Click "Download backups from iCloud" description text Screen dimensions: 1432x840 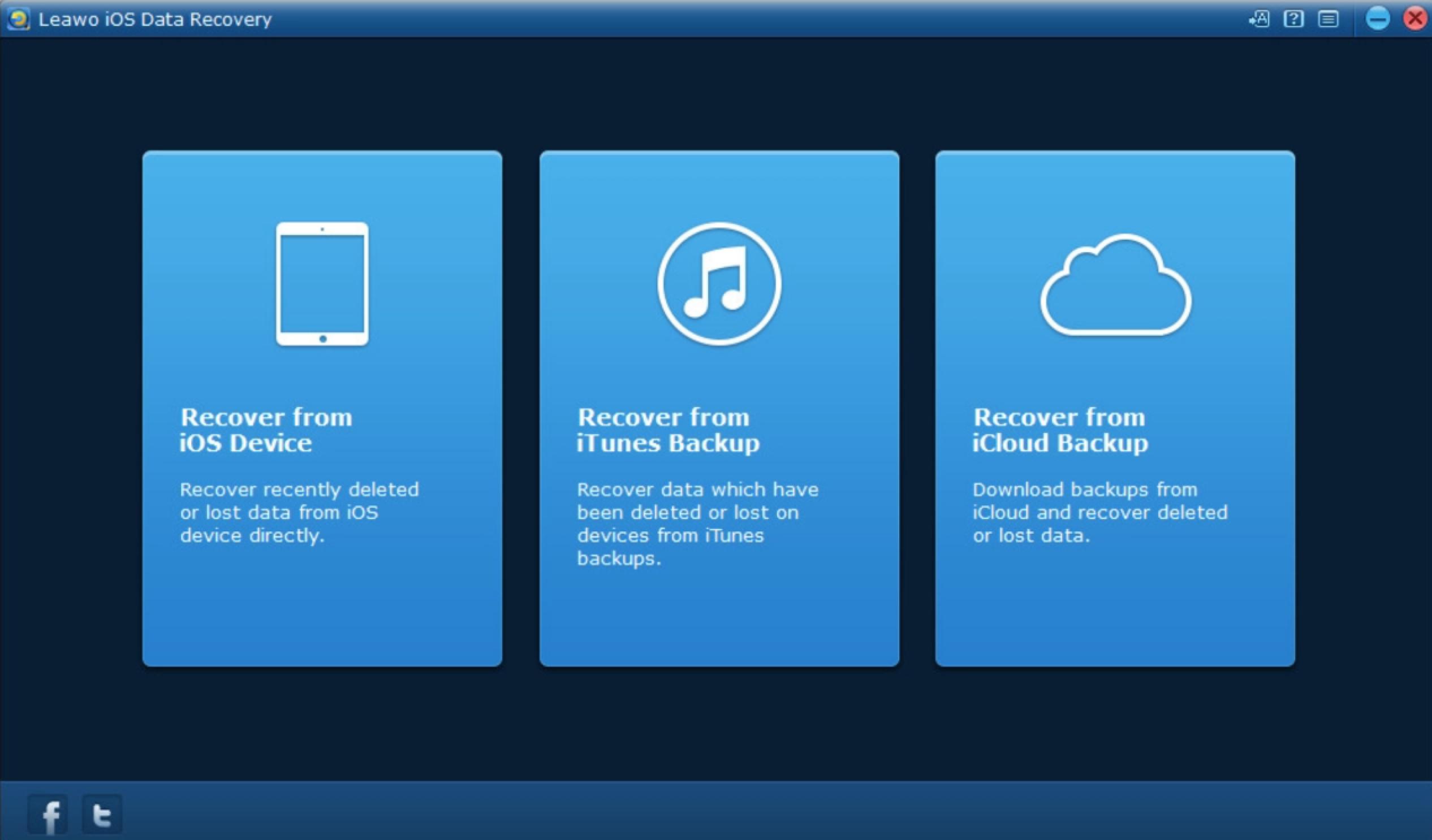coord(1085,490)
